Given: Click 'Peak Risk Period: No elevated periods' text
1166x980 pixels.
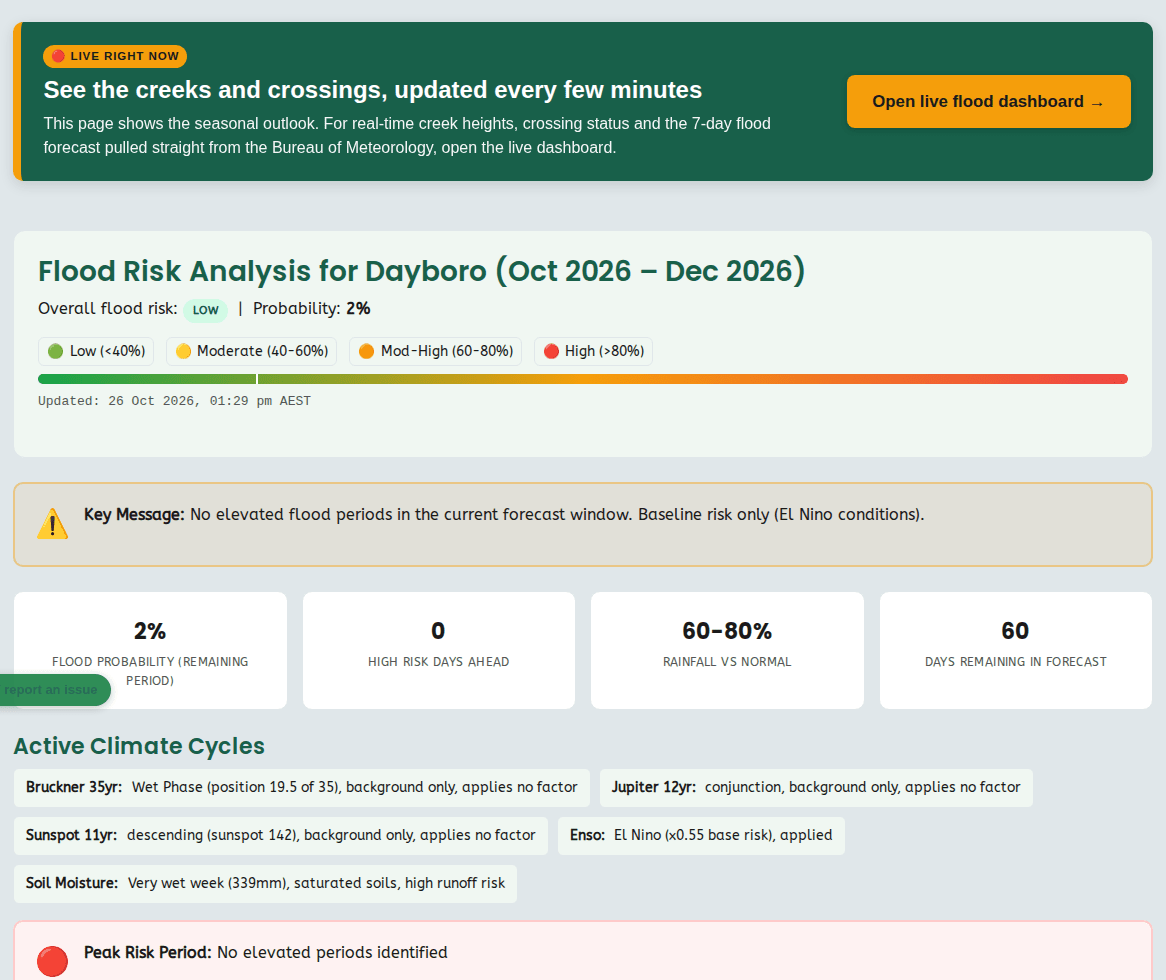Looking at the screenshot, I should click(x=265, y=952).
